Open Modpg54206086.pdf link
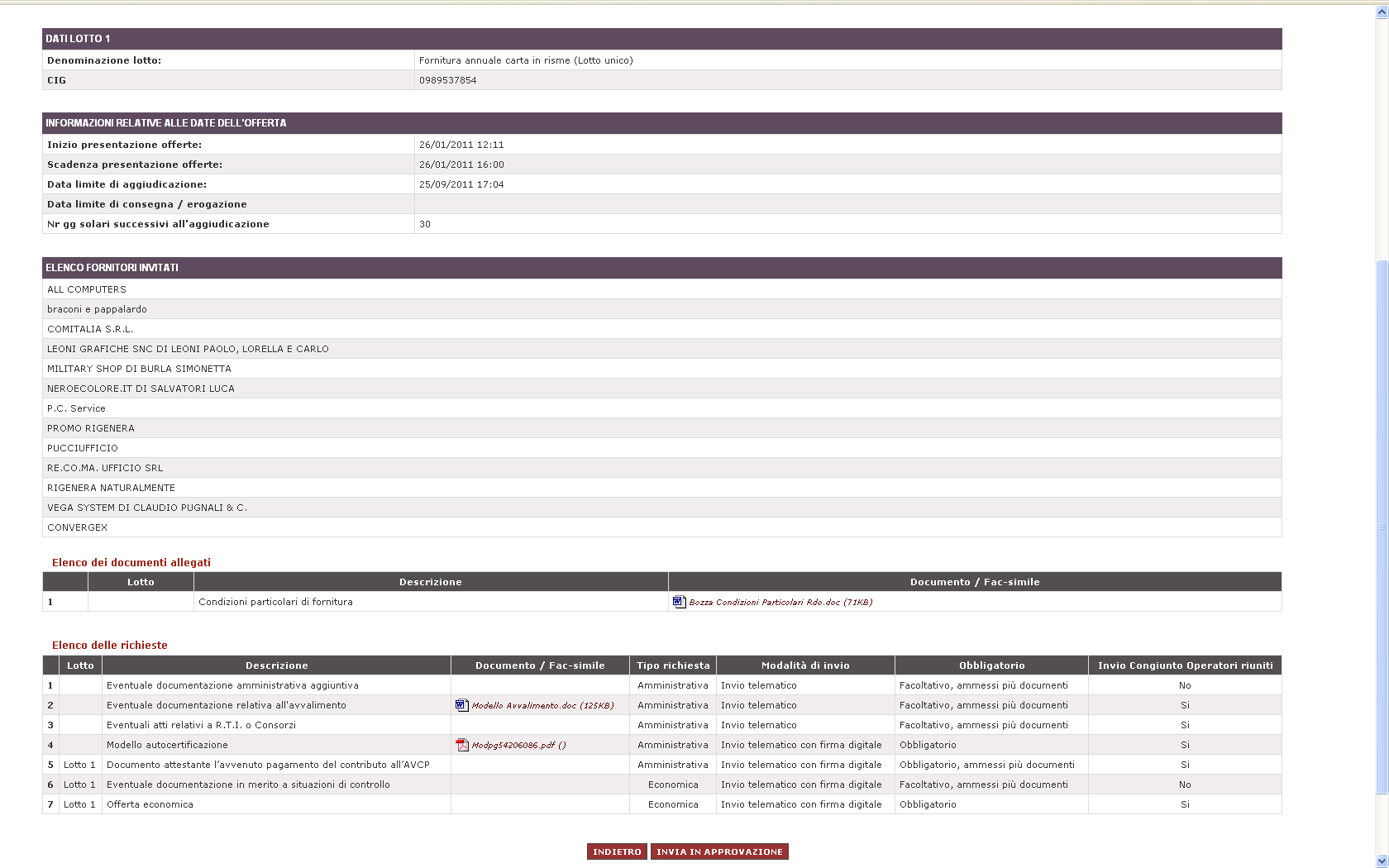The height and width of the screenshot is (868, 1389). tap(518, 746)
